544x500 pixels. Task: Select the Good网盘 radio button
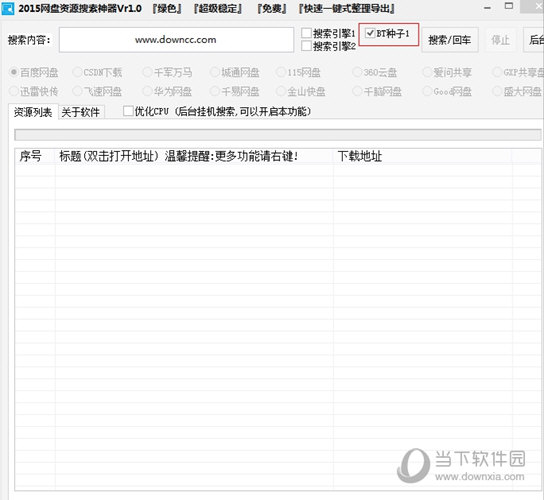(427, 91)
